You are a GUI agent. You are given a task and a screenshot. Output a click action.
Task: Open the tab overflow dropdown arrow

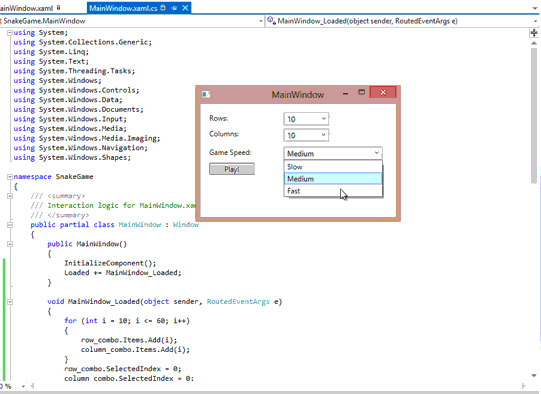(535, 8)
